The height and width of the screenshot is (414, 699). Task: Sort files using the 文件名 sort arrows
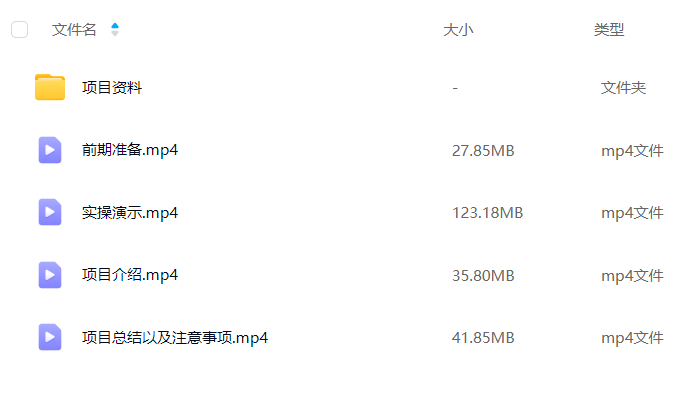pyautogui.click(x=115, y=29)
